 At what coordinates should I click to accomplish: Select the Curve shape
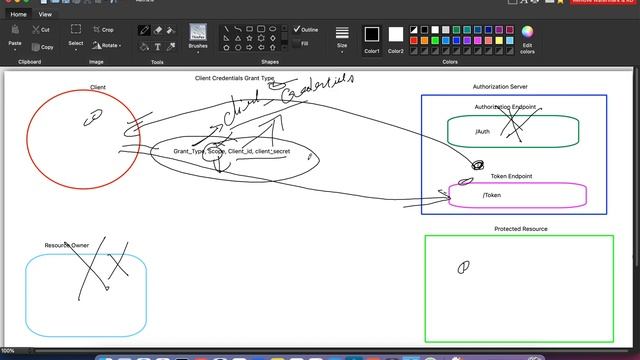238,29
